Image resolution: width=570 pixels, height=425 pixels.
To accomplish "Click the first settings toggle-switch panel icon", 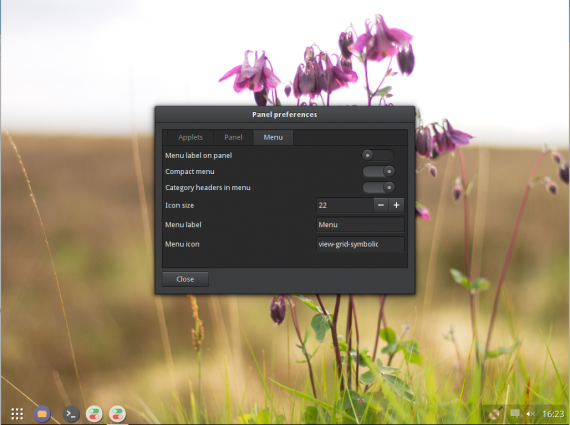I will tap(94, 414).
